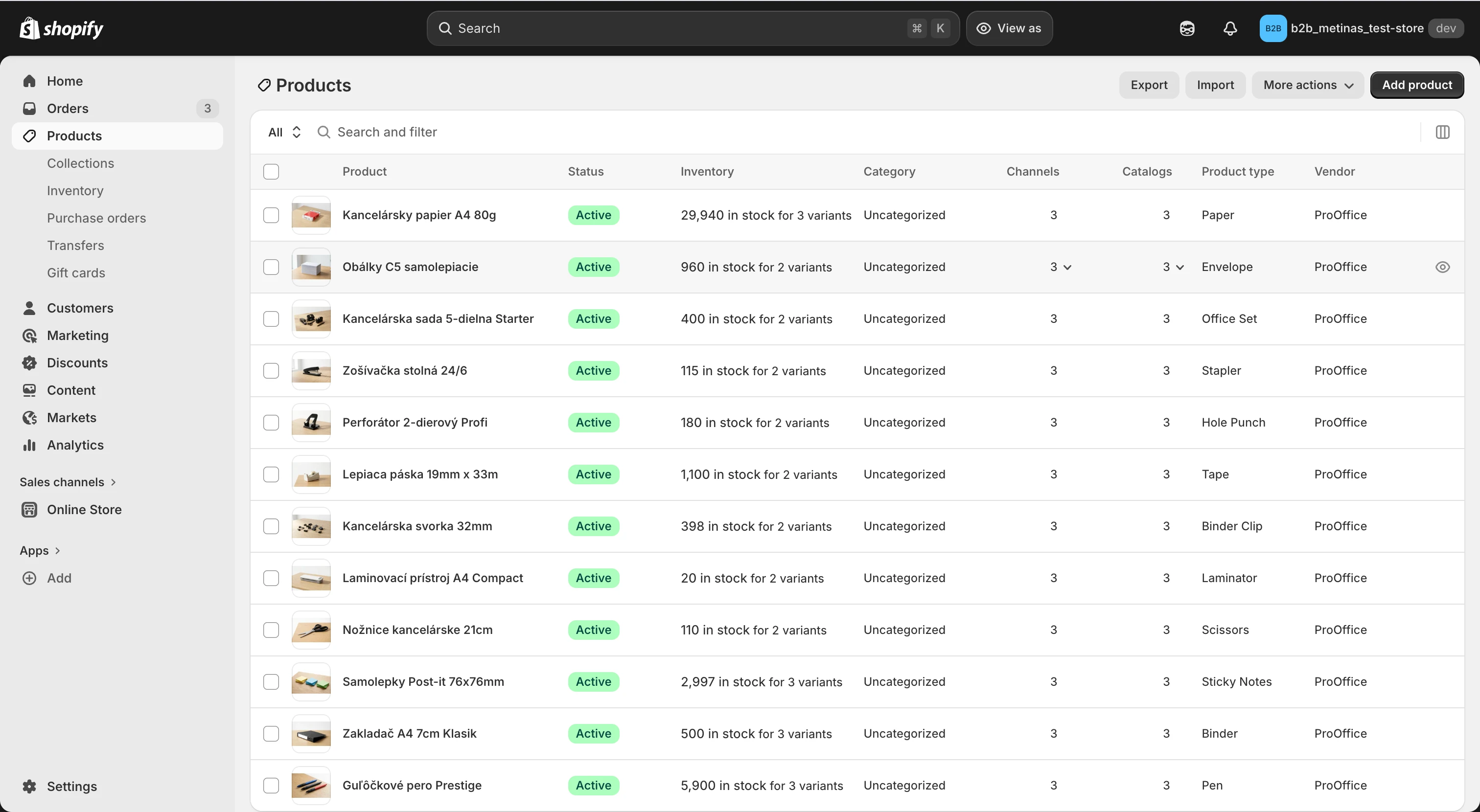The width and height of the screenshot is (1480, 812).
Task: Click the Discounts badge icon
Action: 29,363
